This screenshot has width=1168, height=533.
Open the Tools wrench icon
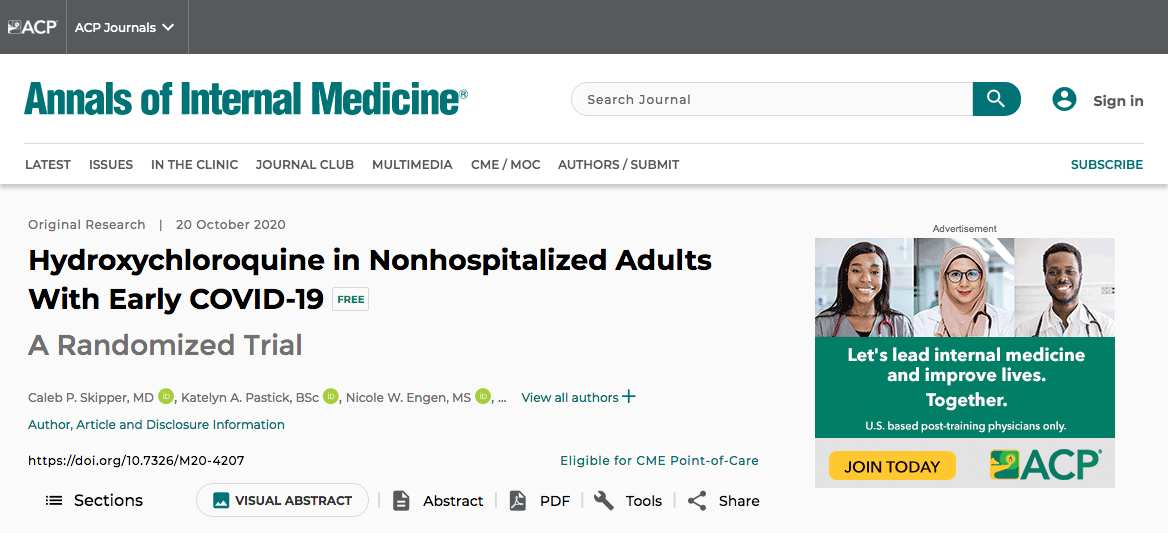click(603, 501)
